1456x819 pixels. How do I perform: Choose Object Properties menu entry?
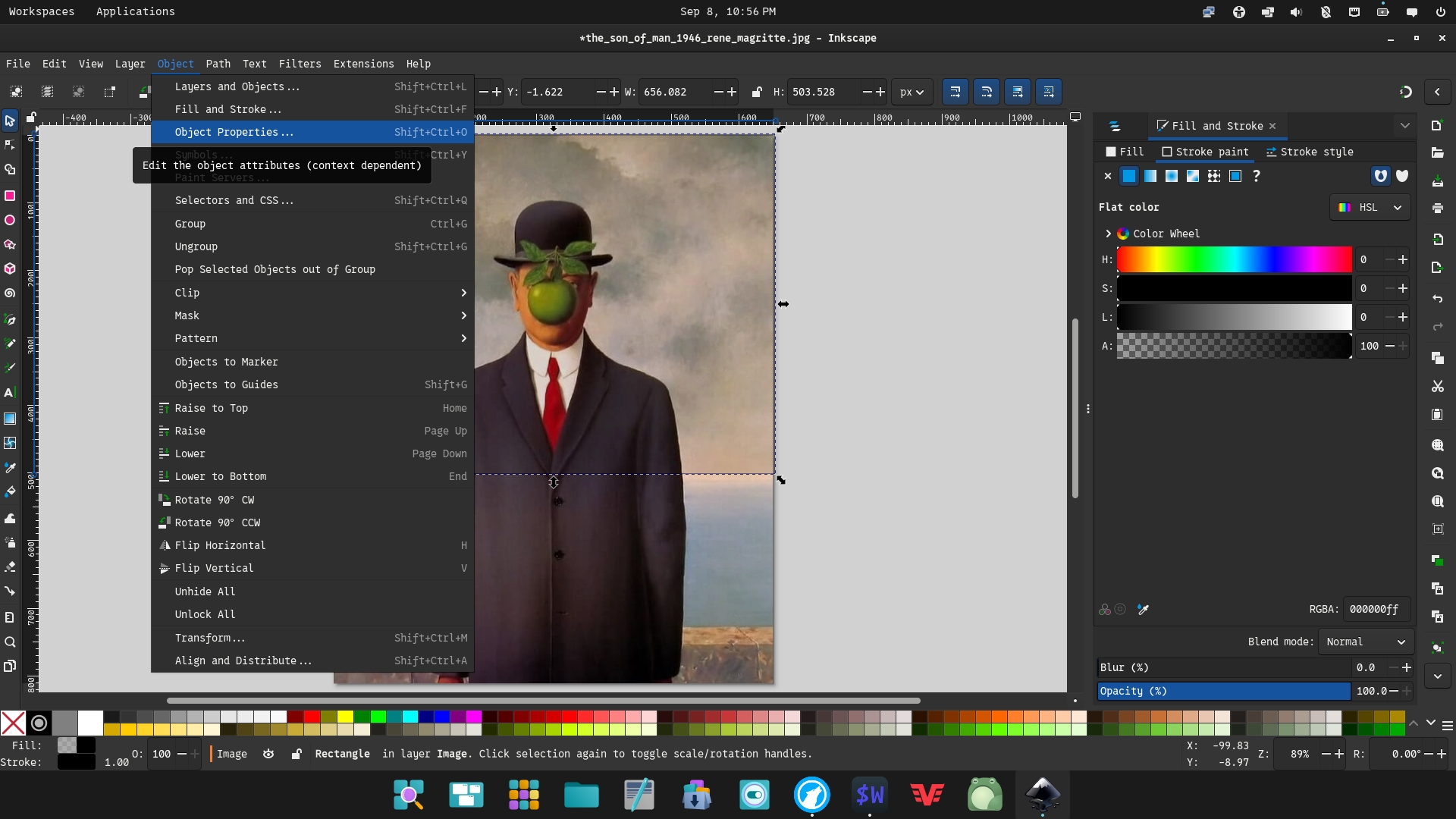pyautogui.click(x=312, y=132)
